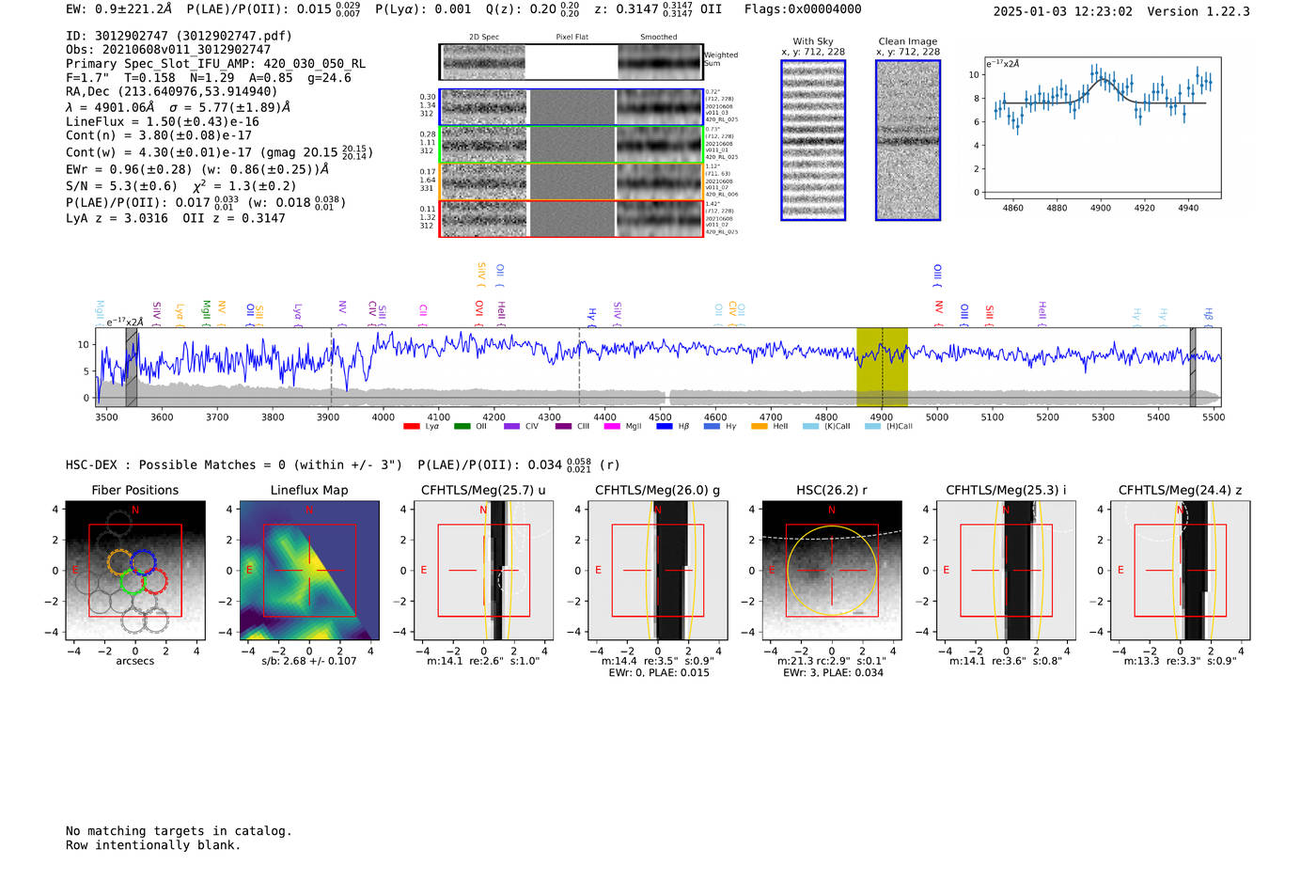The height and width of the screenshot is (896, 1316).
Task: Click the HeII orange legend swatch
Action: click(x=760, y=426)
